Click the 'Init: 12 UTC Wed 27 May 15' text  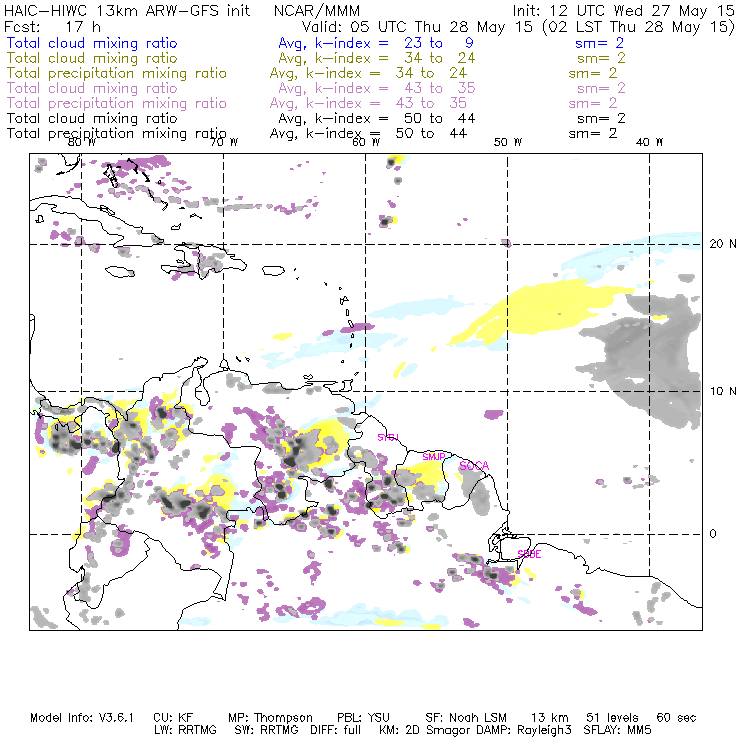pos(623,11)
